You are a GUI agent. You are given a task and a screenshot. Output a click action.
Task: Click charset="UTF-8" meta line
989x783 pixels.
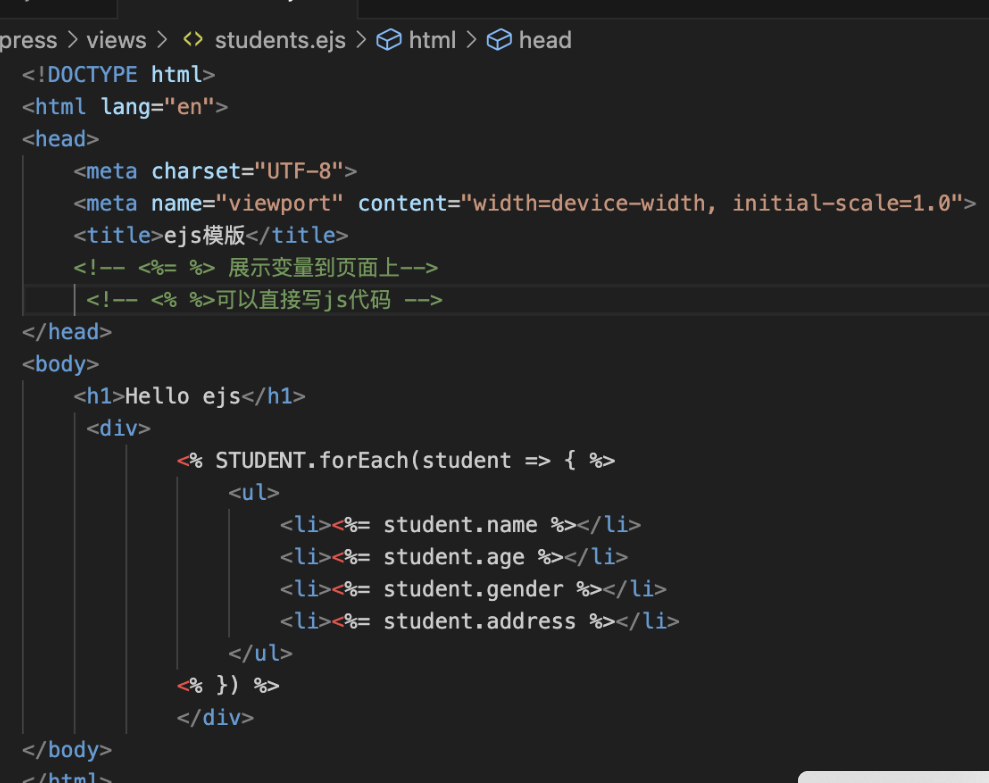215,171
